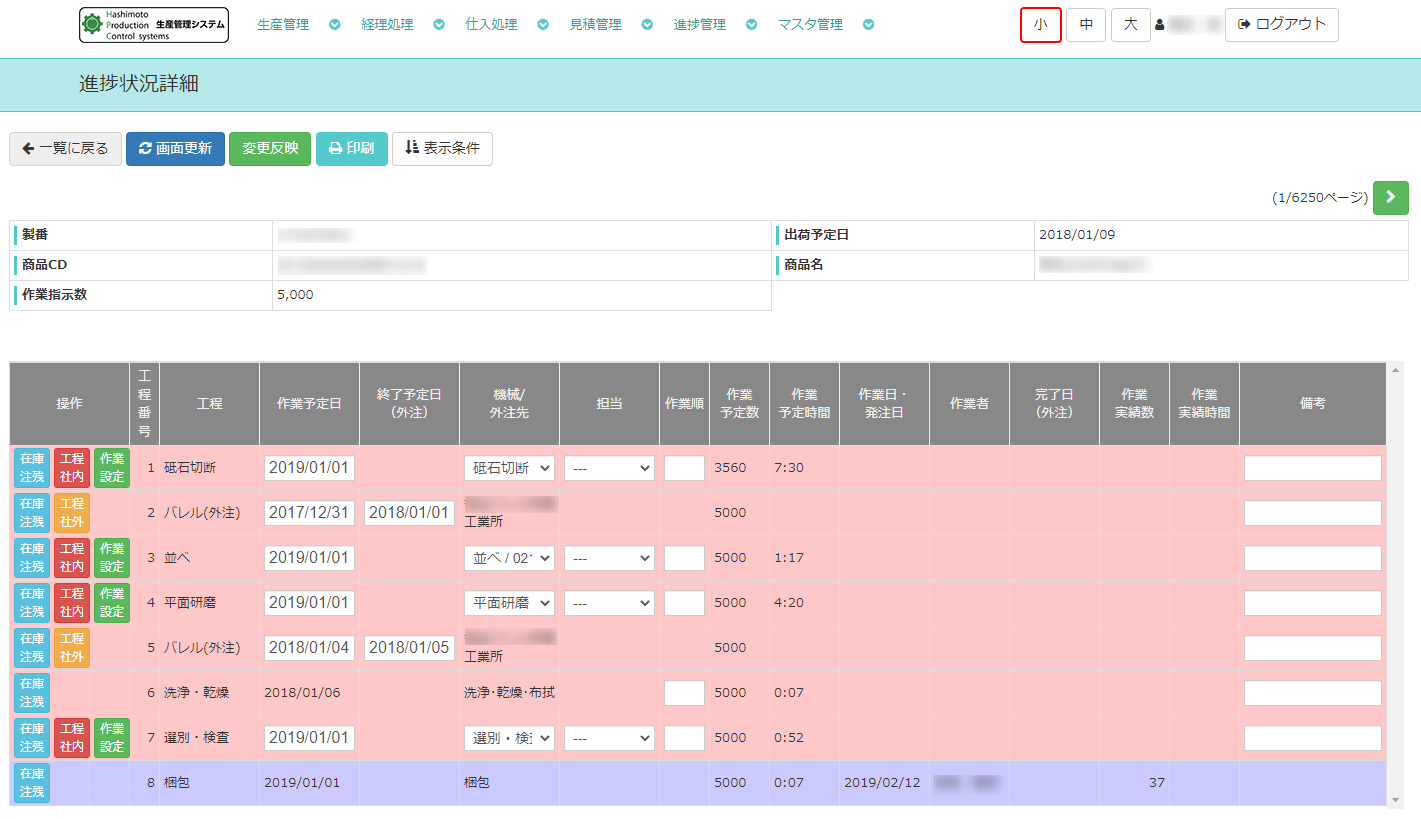Viewport: 1421px width, 819px height.
Task: Return to the list via 一覧に戻る
Action: (66, 148)
